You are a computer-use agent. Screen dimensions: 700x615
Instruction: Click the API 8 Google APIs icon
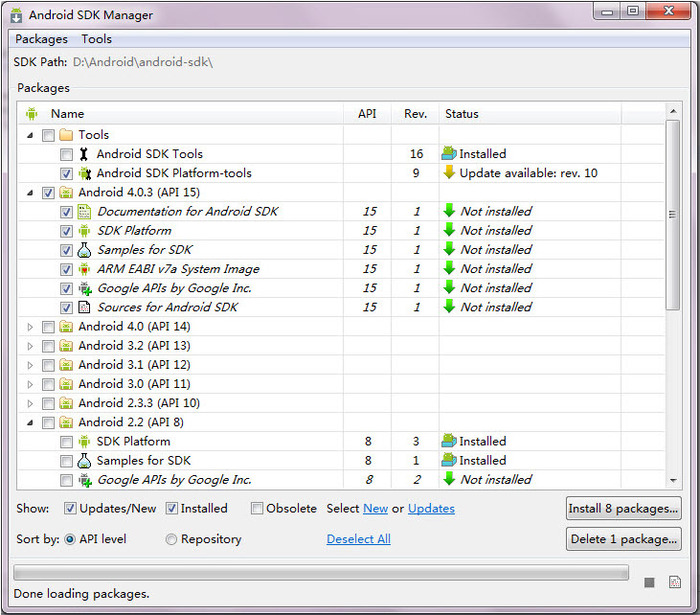point(85,480)
